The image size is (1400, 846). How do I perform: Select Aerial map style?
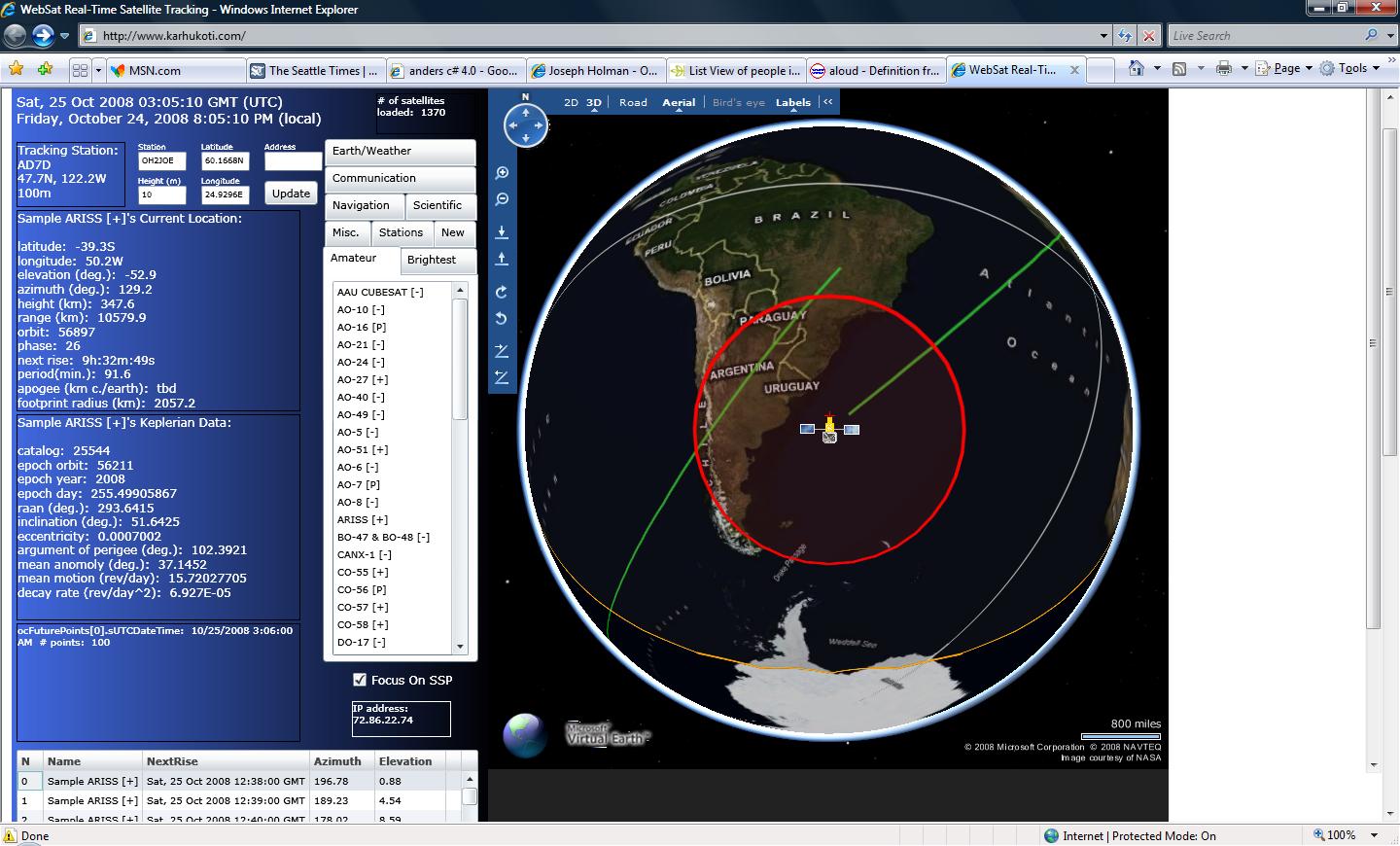click(679, 102)
